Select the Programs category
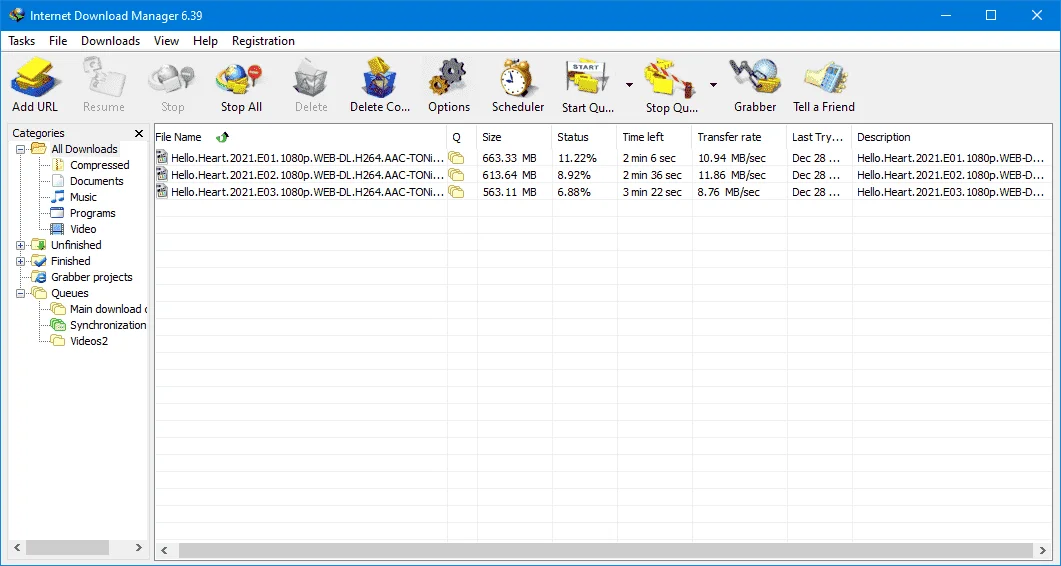Viewport: 1061px width, 566px height. [x=93, y=213]
